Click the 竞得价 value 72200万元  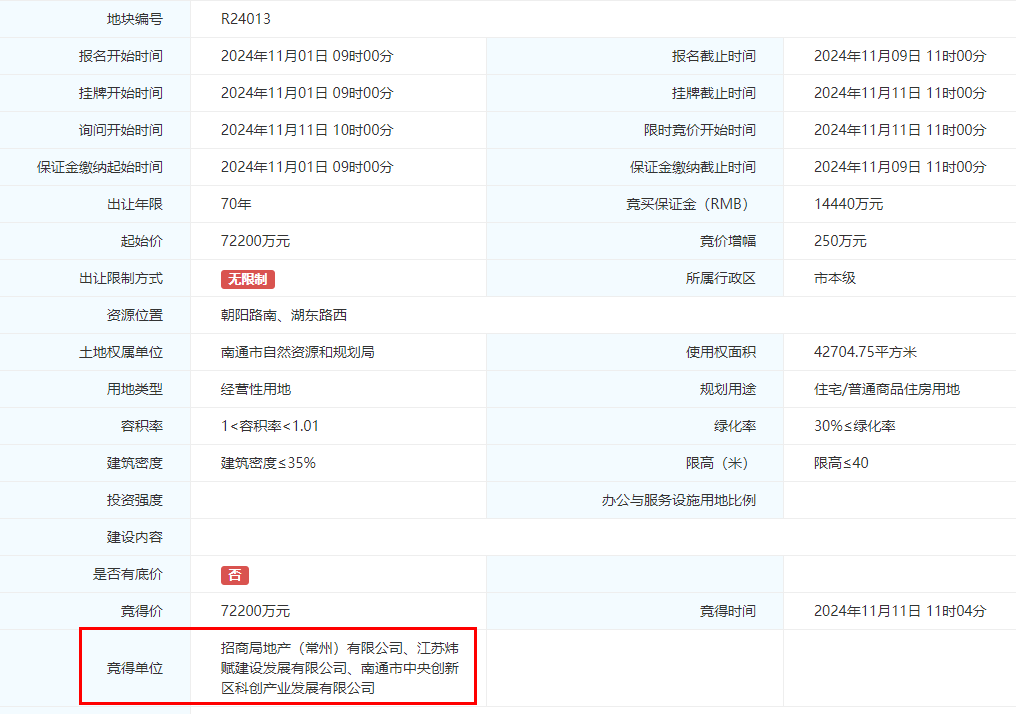tap(255, 611)
